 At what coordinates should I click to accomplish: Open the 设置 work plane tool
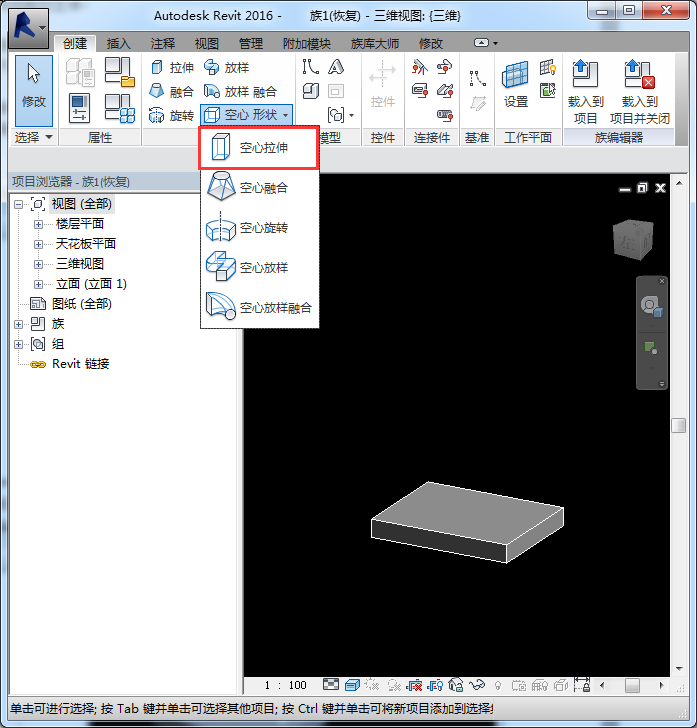(515, 84)
